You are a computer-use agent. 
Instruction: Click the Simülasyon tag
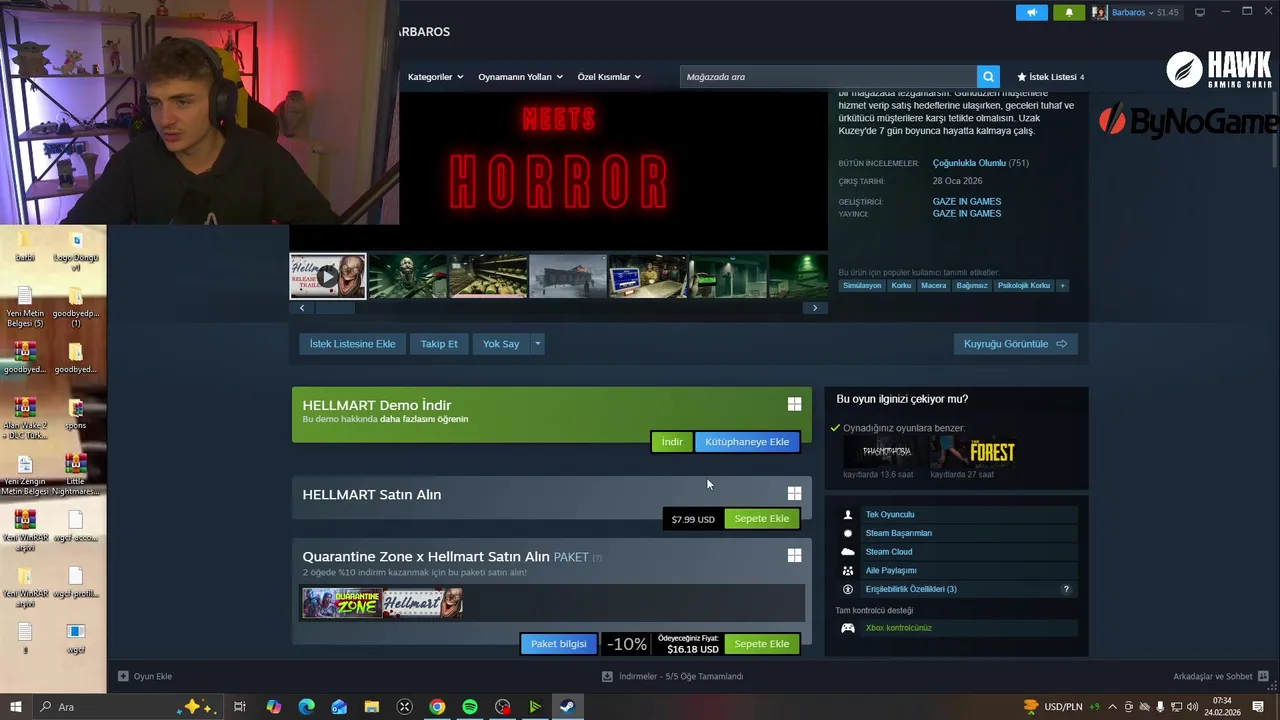point(862,285)
